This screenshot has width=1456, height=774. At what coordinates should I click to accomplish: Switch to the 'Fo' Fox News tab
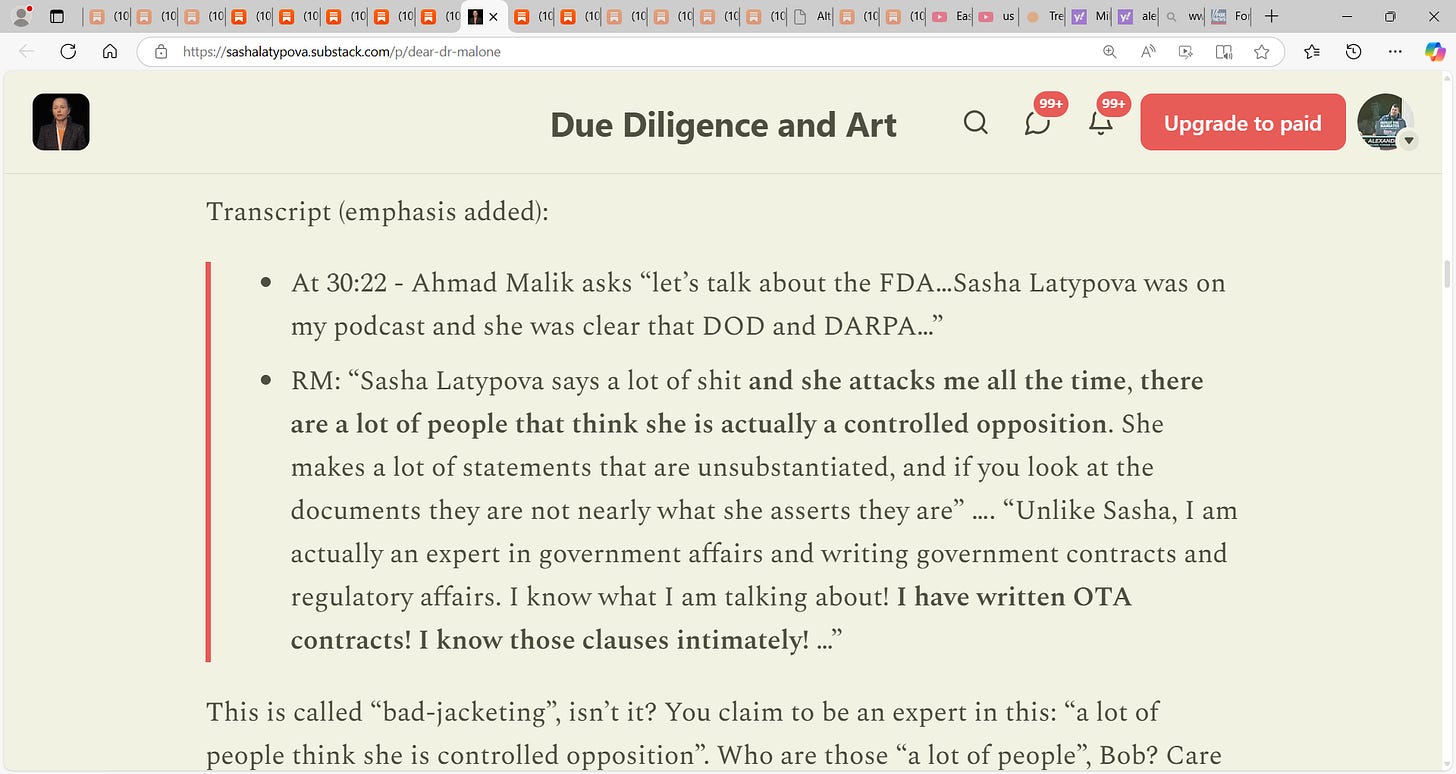pyautogui.click(x=1230, y=16)
